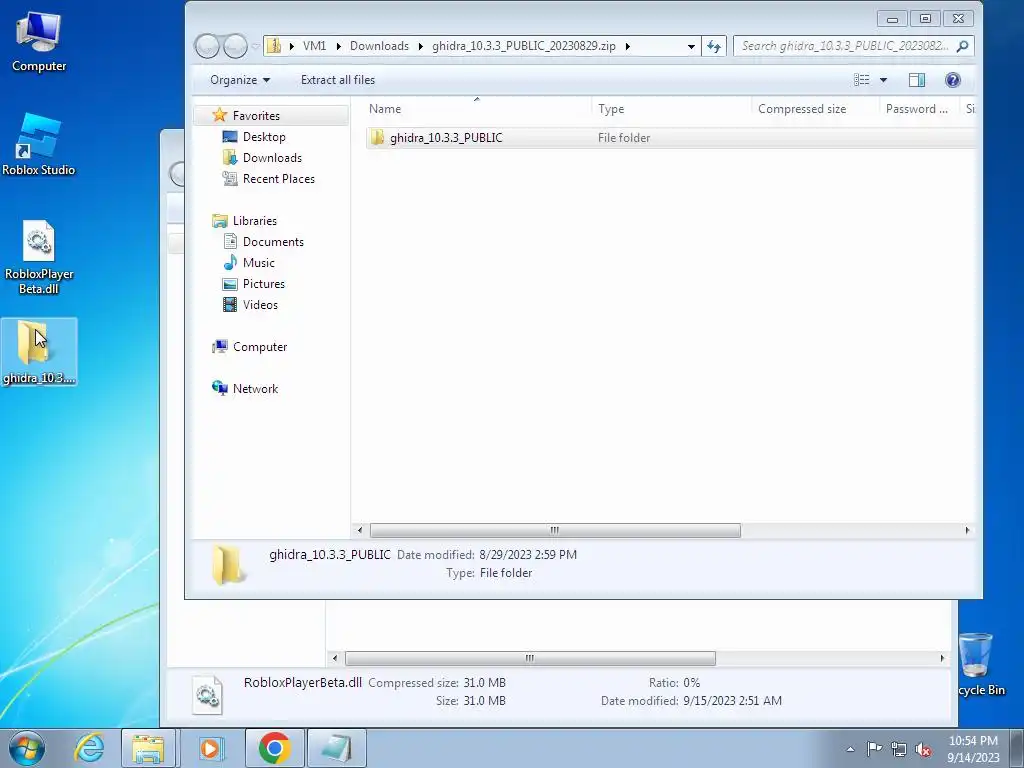Click the front window scroll left arrow
The image size is (1024, 768).
click(359, 530)
